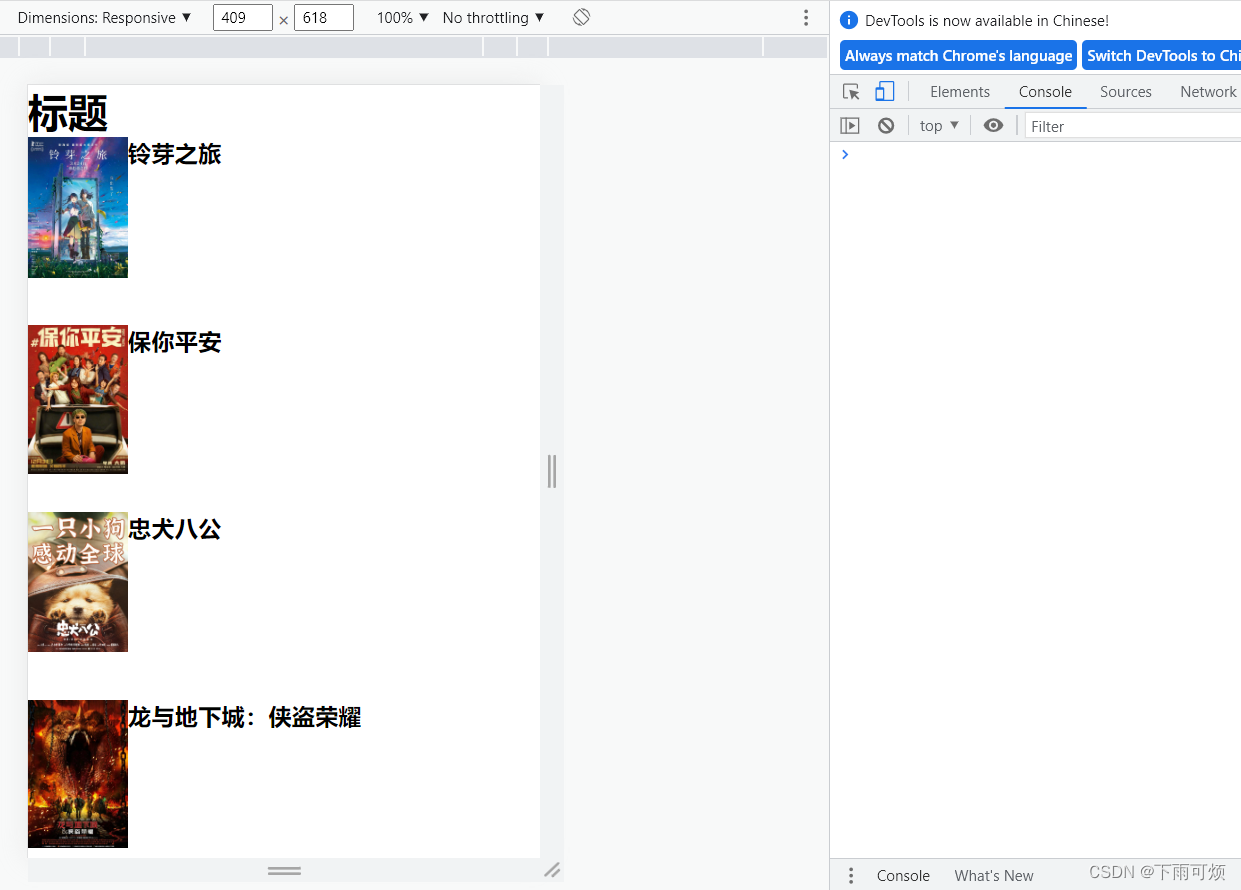Click the viewport width field showing 409

point(243,18)
